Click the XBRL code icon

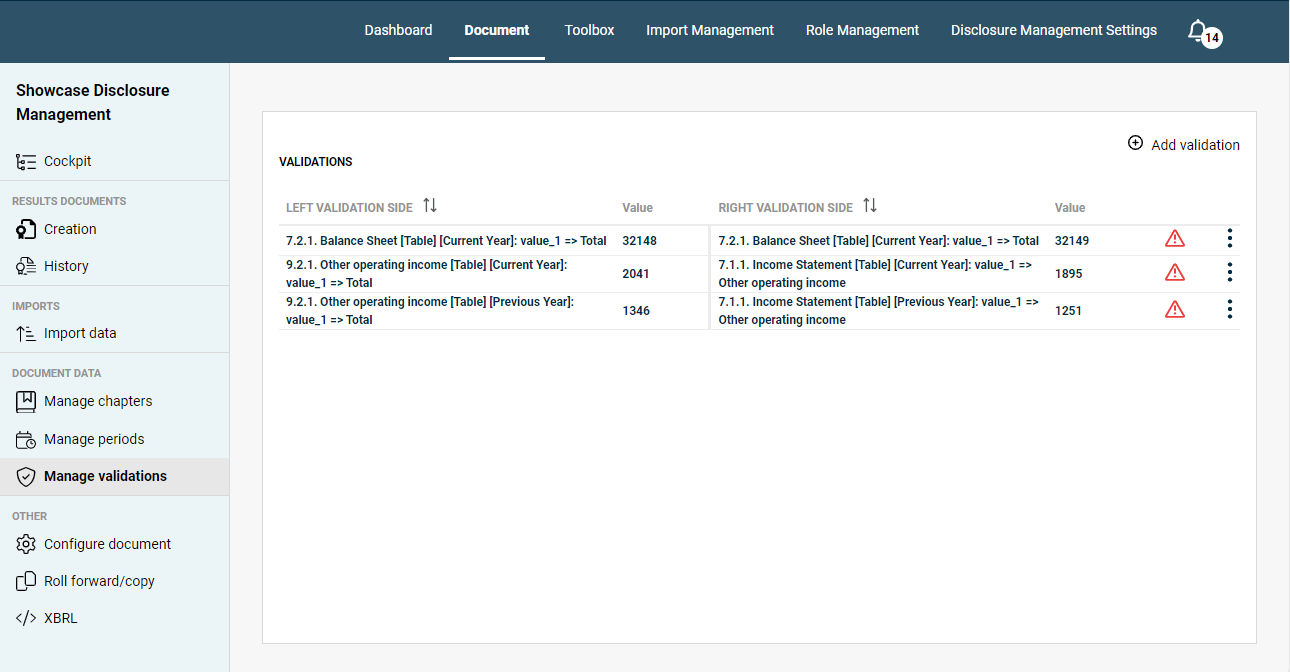26,618
